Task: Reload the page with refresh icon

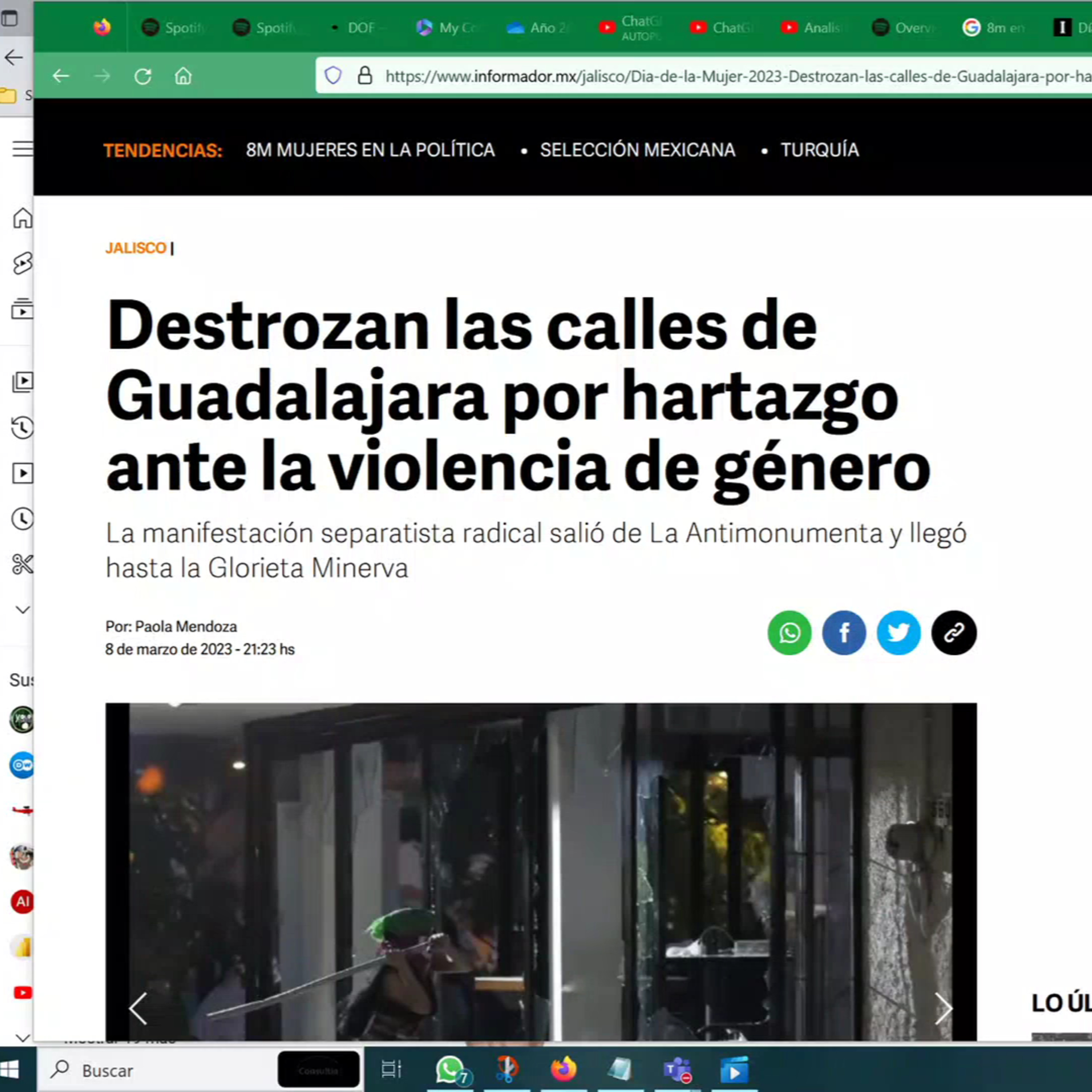Action: click(143, 76)
